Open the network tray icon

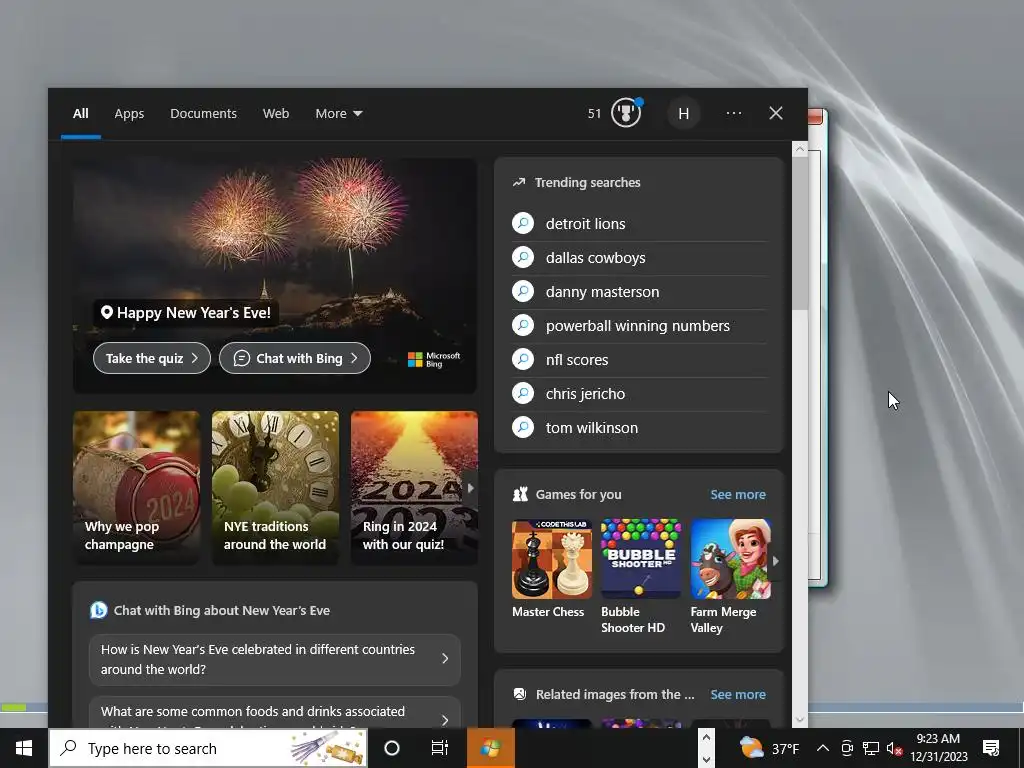click(x=871, y=748)
